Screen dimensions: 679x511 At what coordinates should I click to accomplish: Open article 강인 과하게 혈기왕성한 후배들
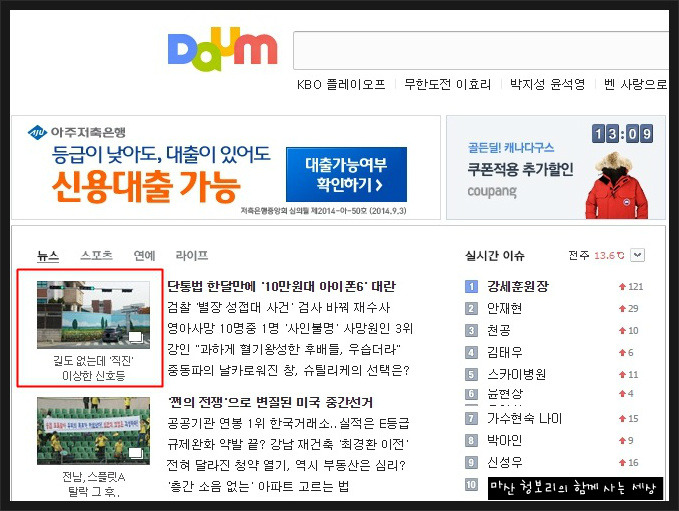point(284,349)
